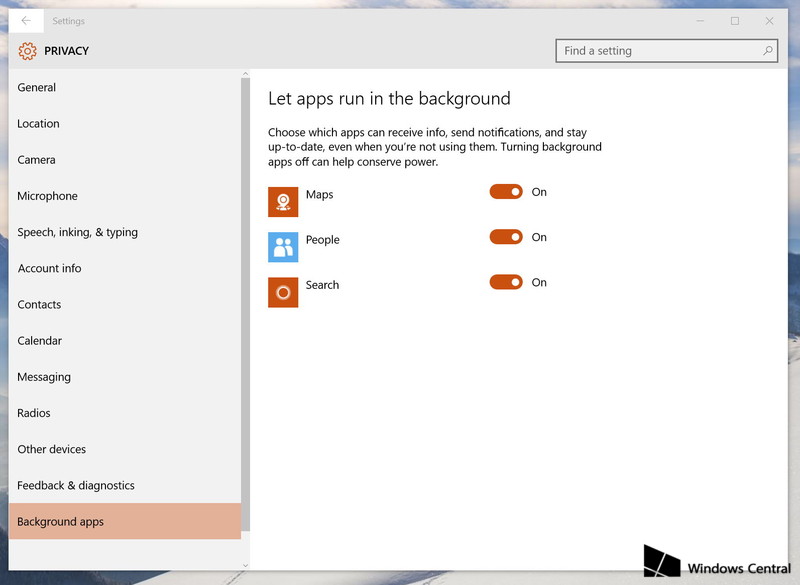This screenshot has width=800, height=585.
Task: Select Background apps in sidebar
Action: pos(61,522)
